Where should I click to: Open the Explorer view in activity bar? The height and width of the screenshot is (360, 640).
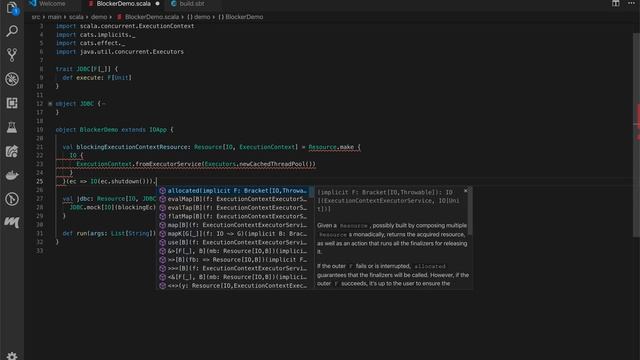tap(12, 7)
